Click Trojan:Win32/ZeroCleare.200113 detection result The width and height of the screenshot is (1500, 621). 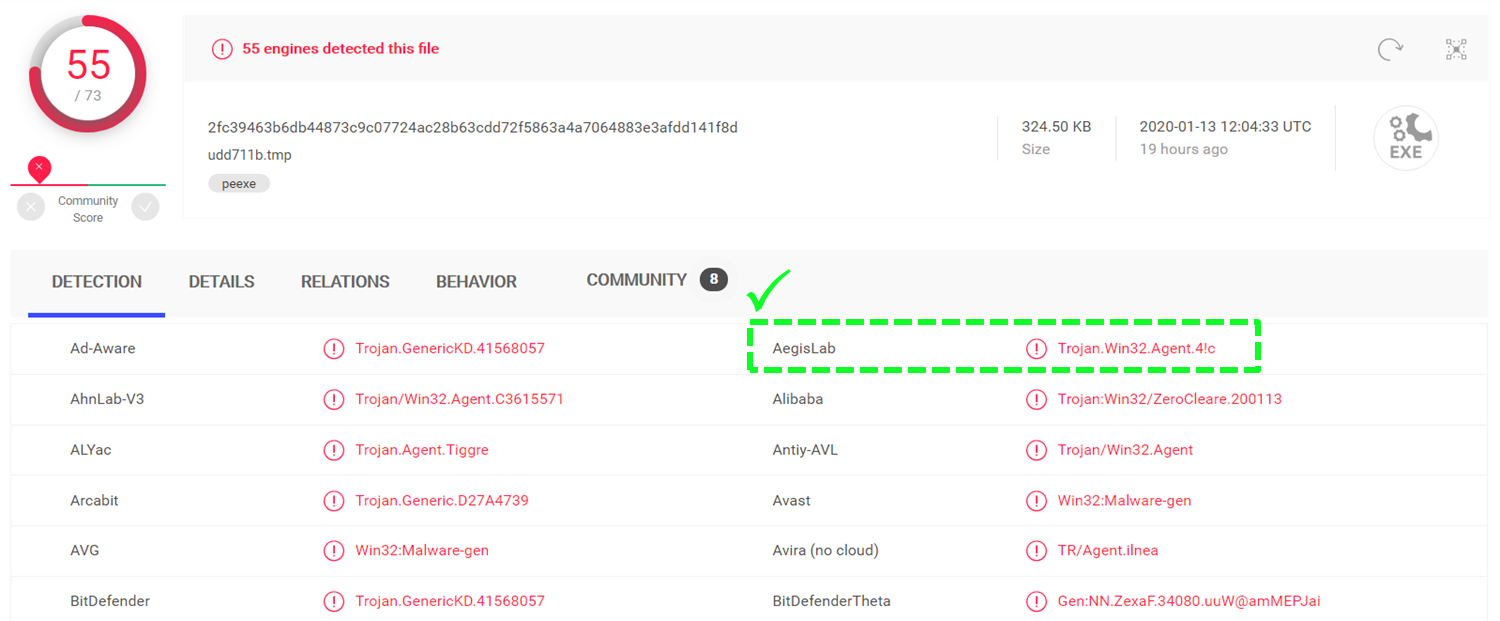(x=1170, y=399)
